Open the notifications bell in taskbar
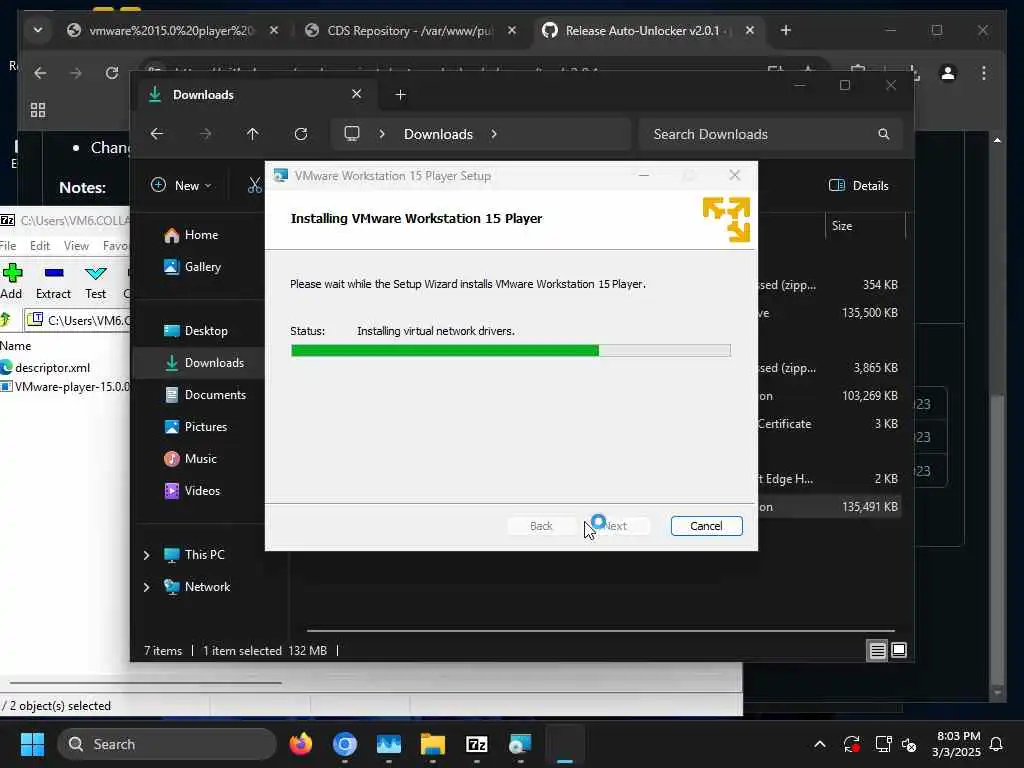 (x=996, y=744)
